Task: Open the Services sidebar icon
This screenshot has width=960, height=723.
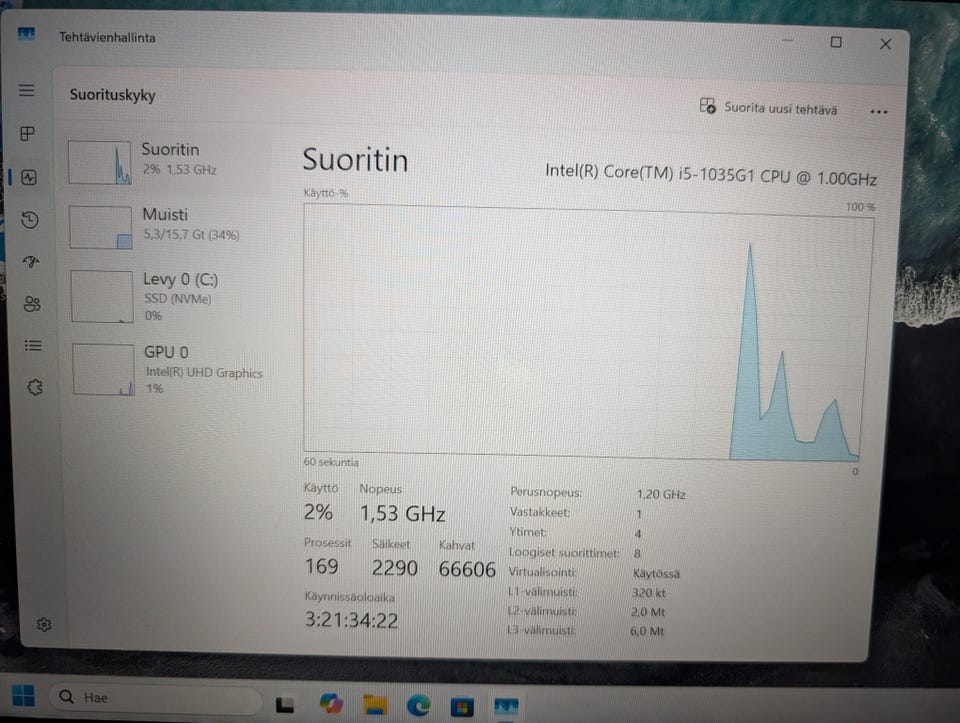Action: pos(35,388)
